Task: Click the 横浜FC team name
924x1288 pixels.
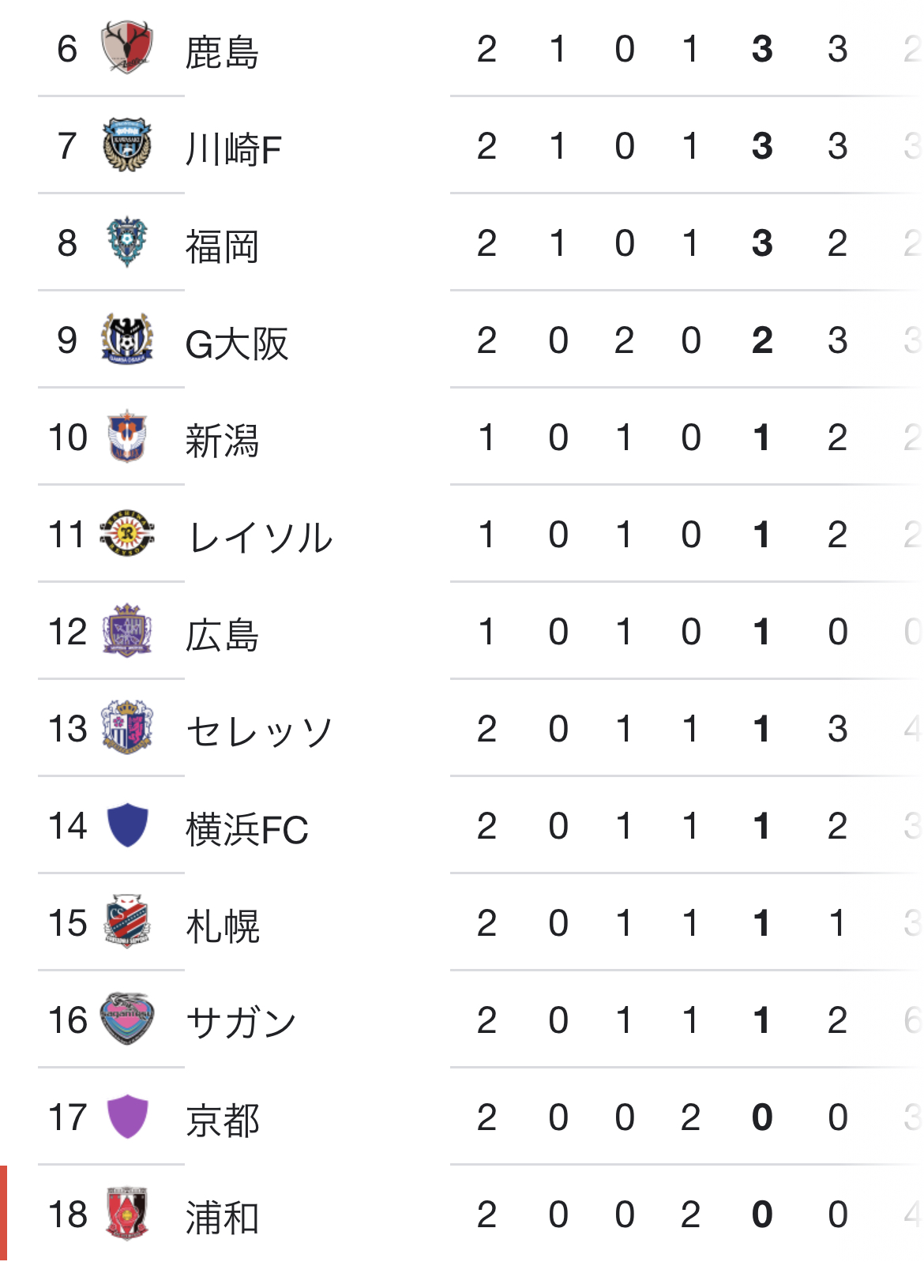Action: tap(246, 829)
